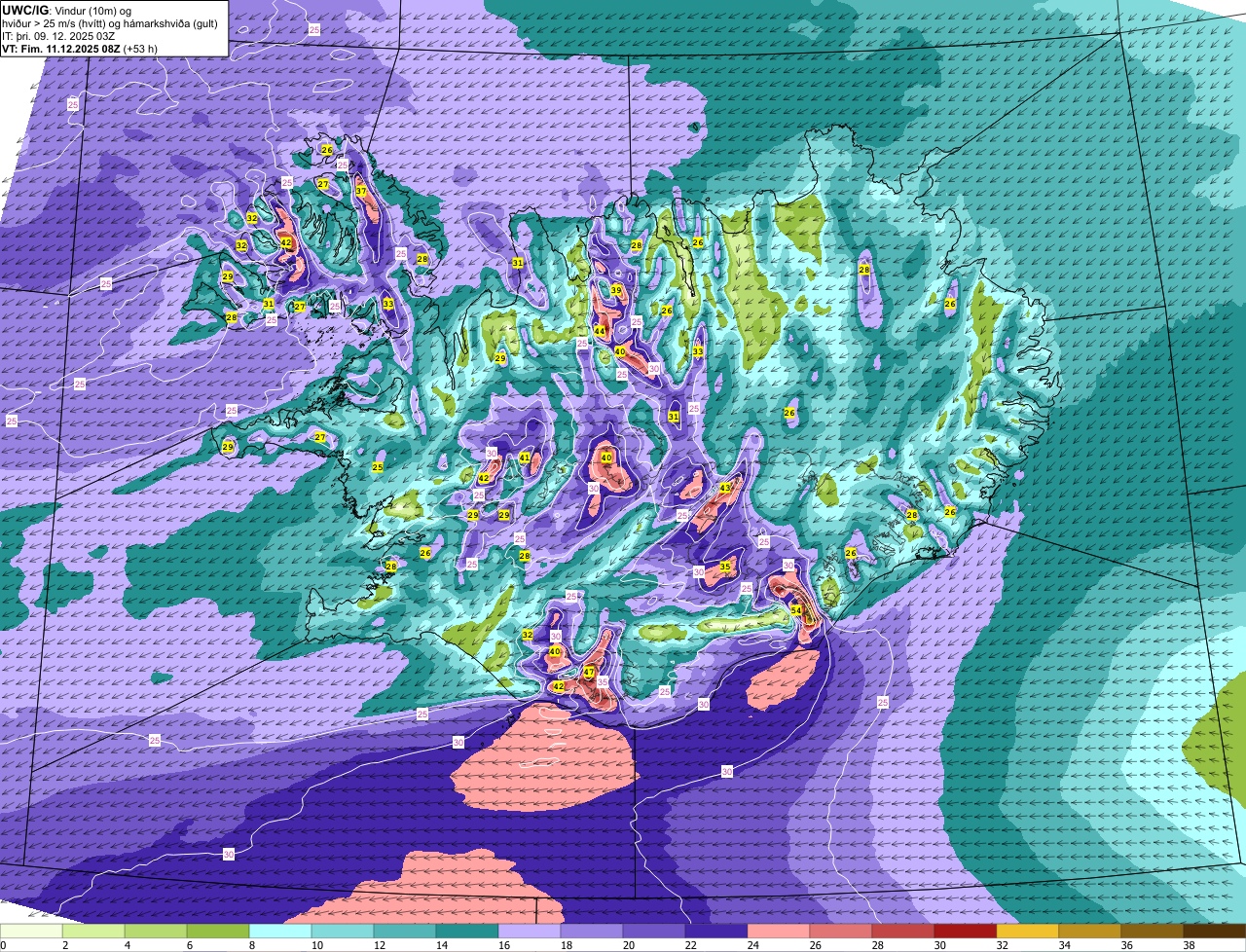Select the 18–20 m/s legend color swatch
Image resolution: width=1246 pixels, height=952 pixels.
pos(593,931)
